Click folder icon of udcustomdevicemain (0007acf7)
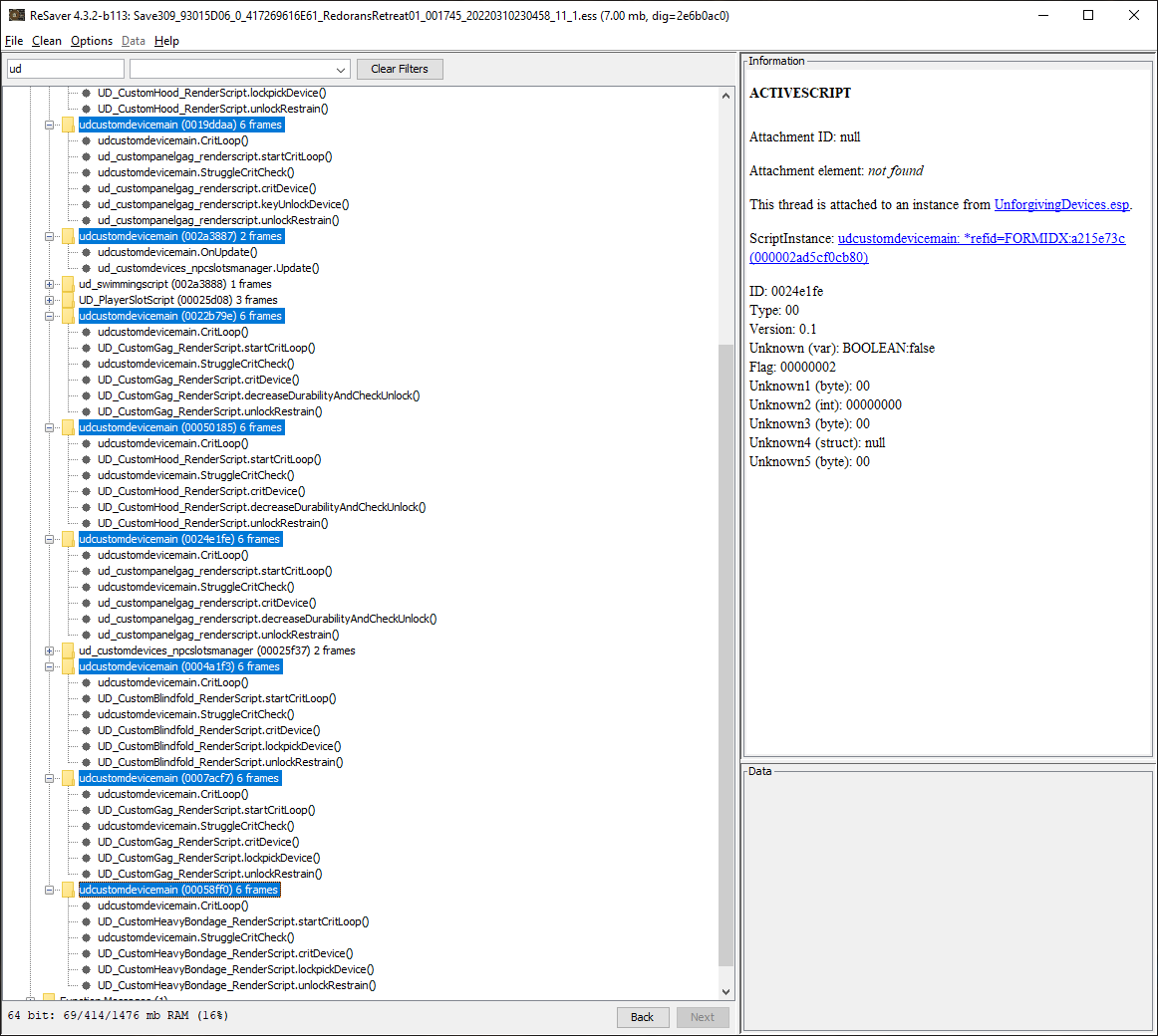 tap(68, 778)
